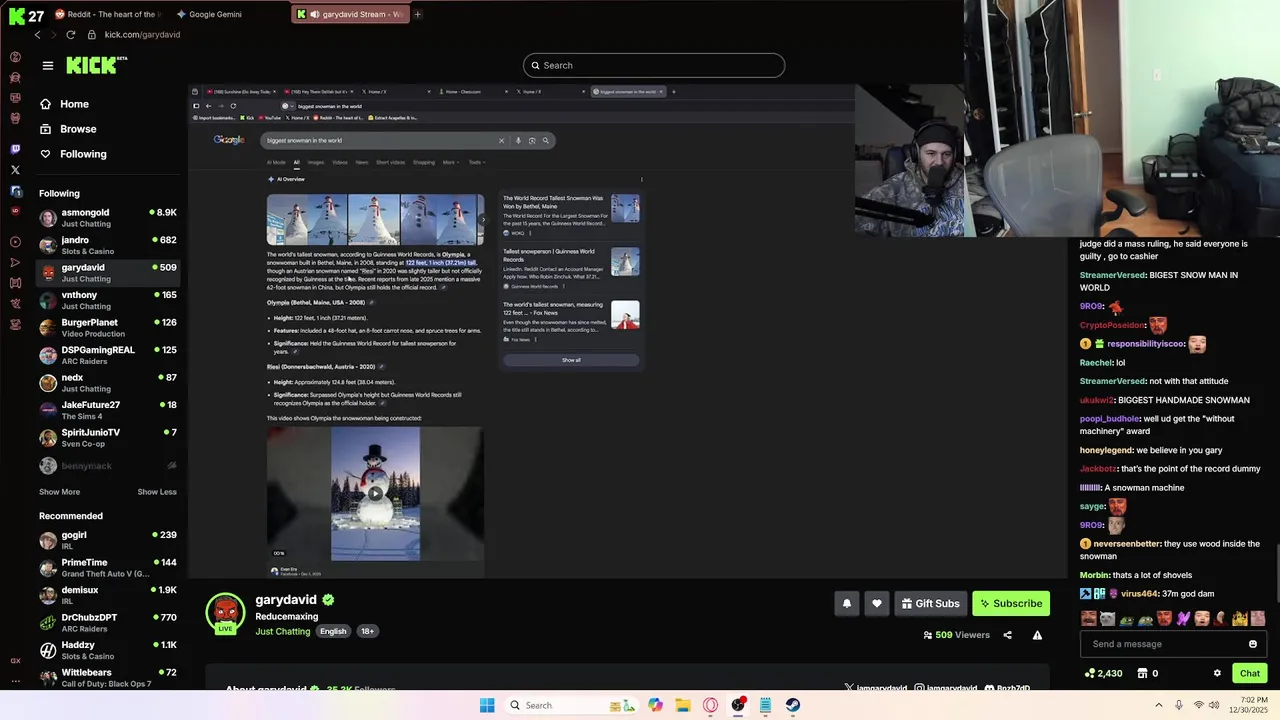Click the taskbar Wi-Fi icon
This screenshot has width=1280, height=720.
(x=1198, y=705)
